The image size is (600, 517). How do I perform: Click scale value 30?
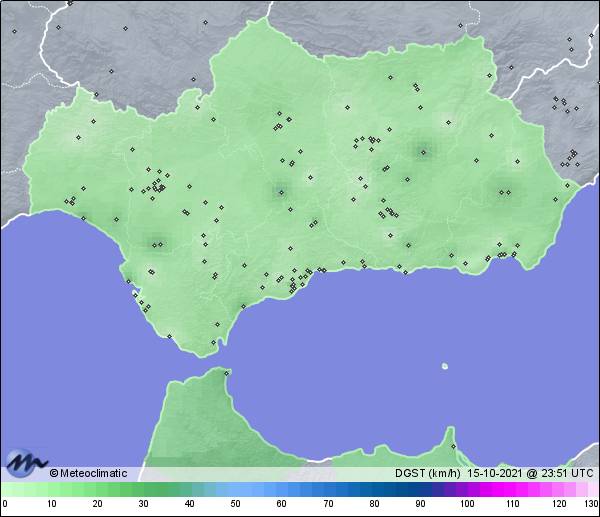coord(143,504)
